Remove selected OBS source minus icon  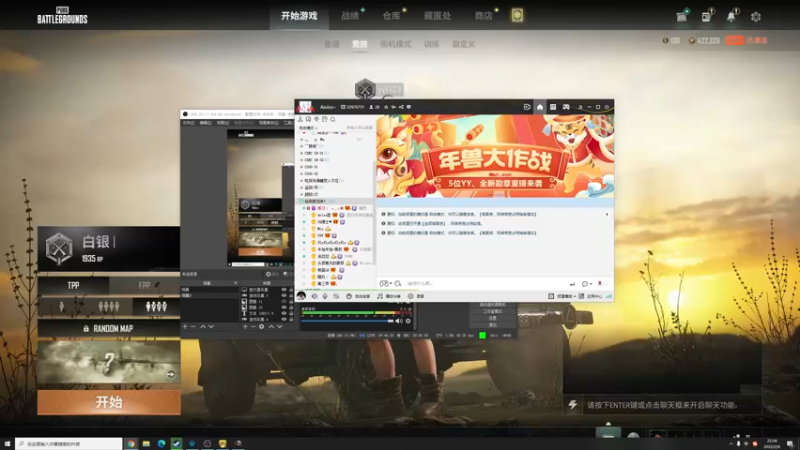point(253,327)
